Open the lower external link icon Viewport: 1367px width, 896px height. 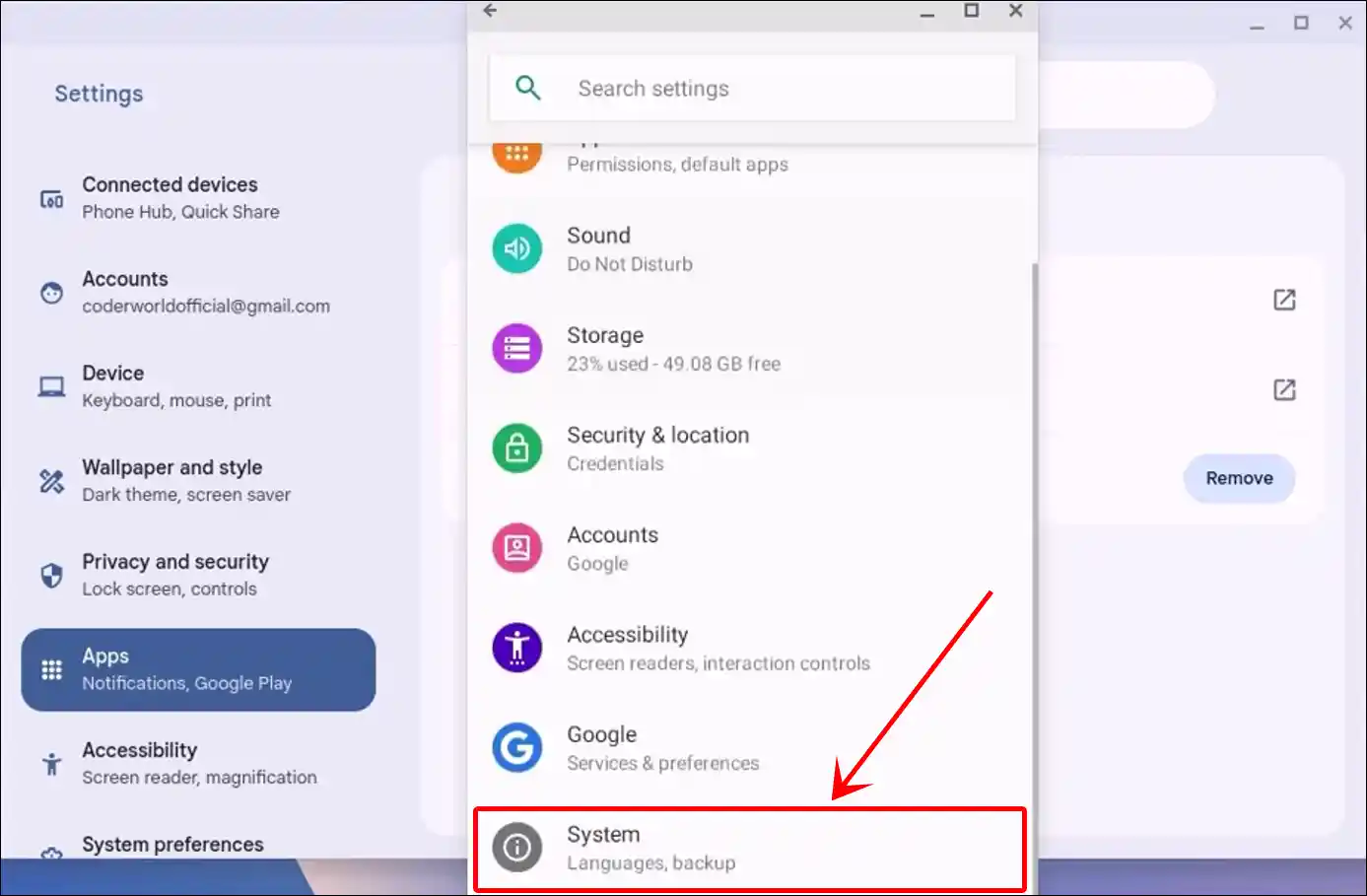tap(1284, 389)
